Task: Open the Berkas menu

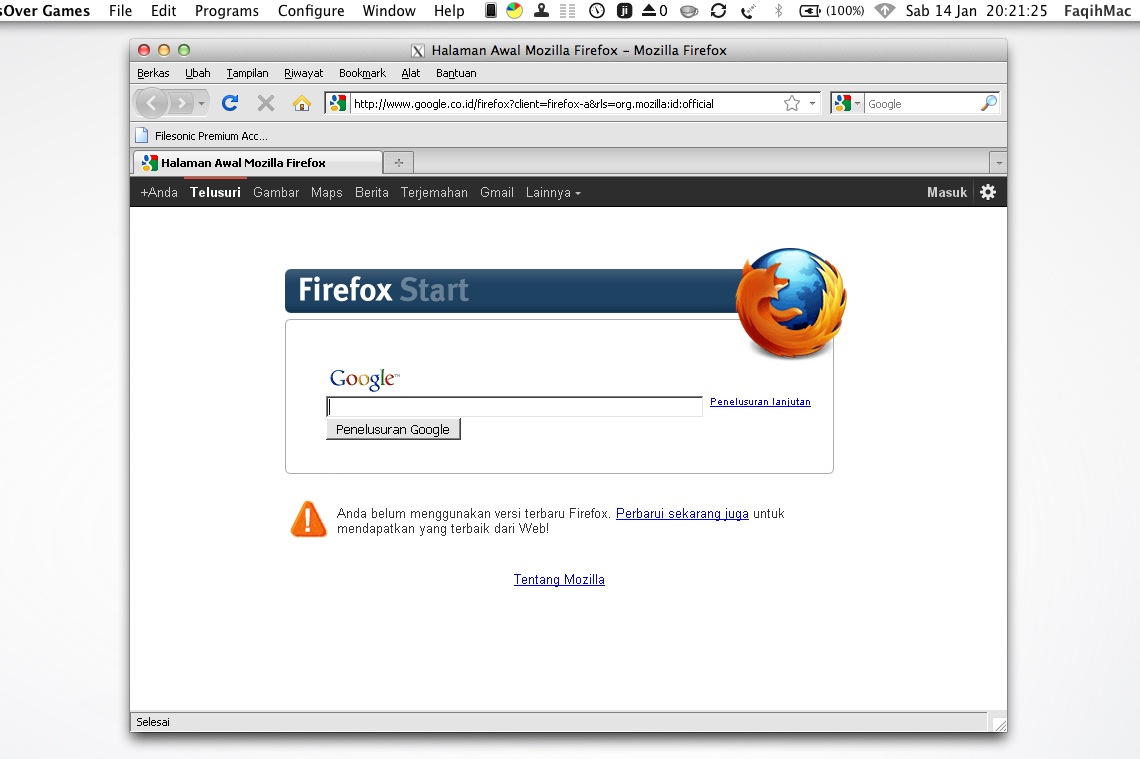Action: [x=153, y=73]
